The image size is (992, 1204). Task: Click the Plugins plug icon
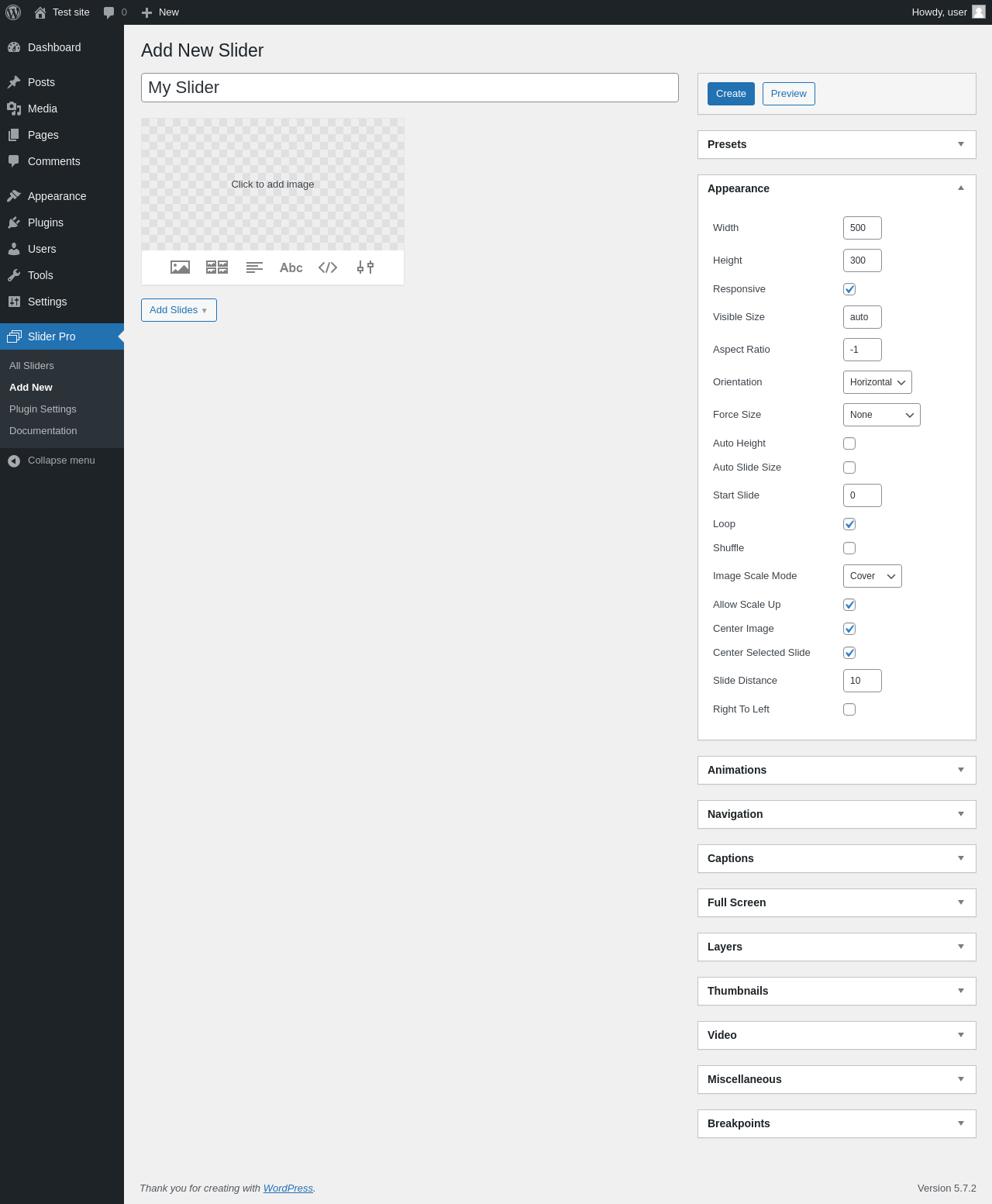pos(14,223)
